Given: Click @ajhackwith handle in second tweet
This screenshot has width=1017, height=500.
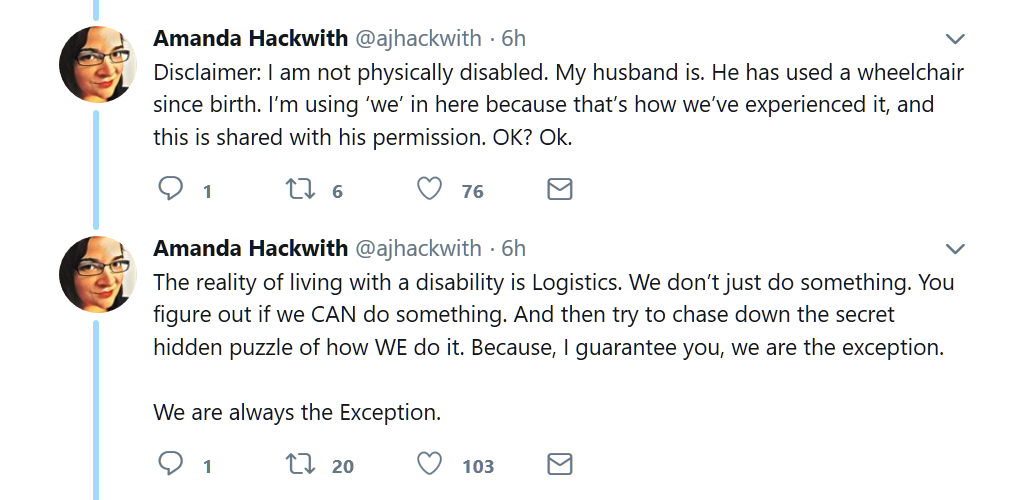Looking at the screenshot, I should click(418, 248).
